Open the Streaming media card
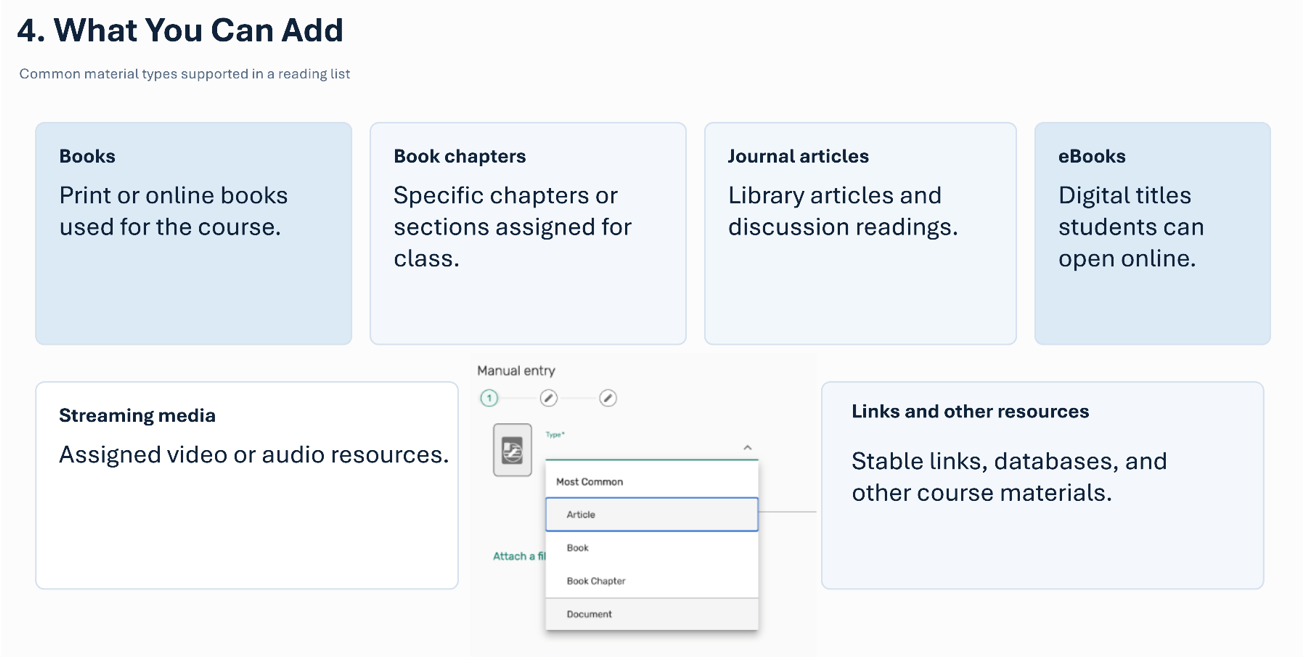This screenshot has width=1303, height=657. [x=247, y=485]
